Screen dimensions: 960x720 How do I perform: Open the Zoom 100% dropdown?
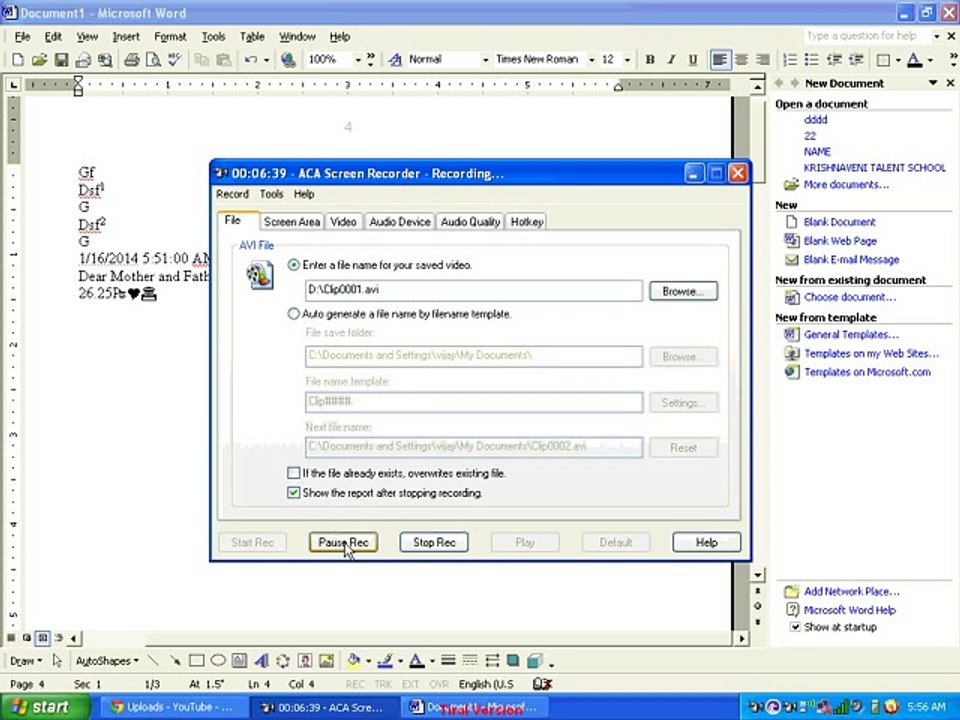pyautogui.click(x=358, y=59)
